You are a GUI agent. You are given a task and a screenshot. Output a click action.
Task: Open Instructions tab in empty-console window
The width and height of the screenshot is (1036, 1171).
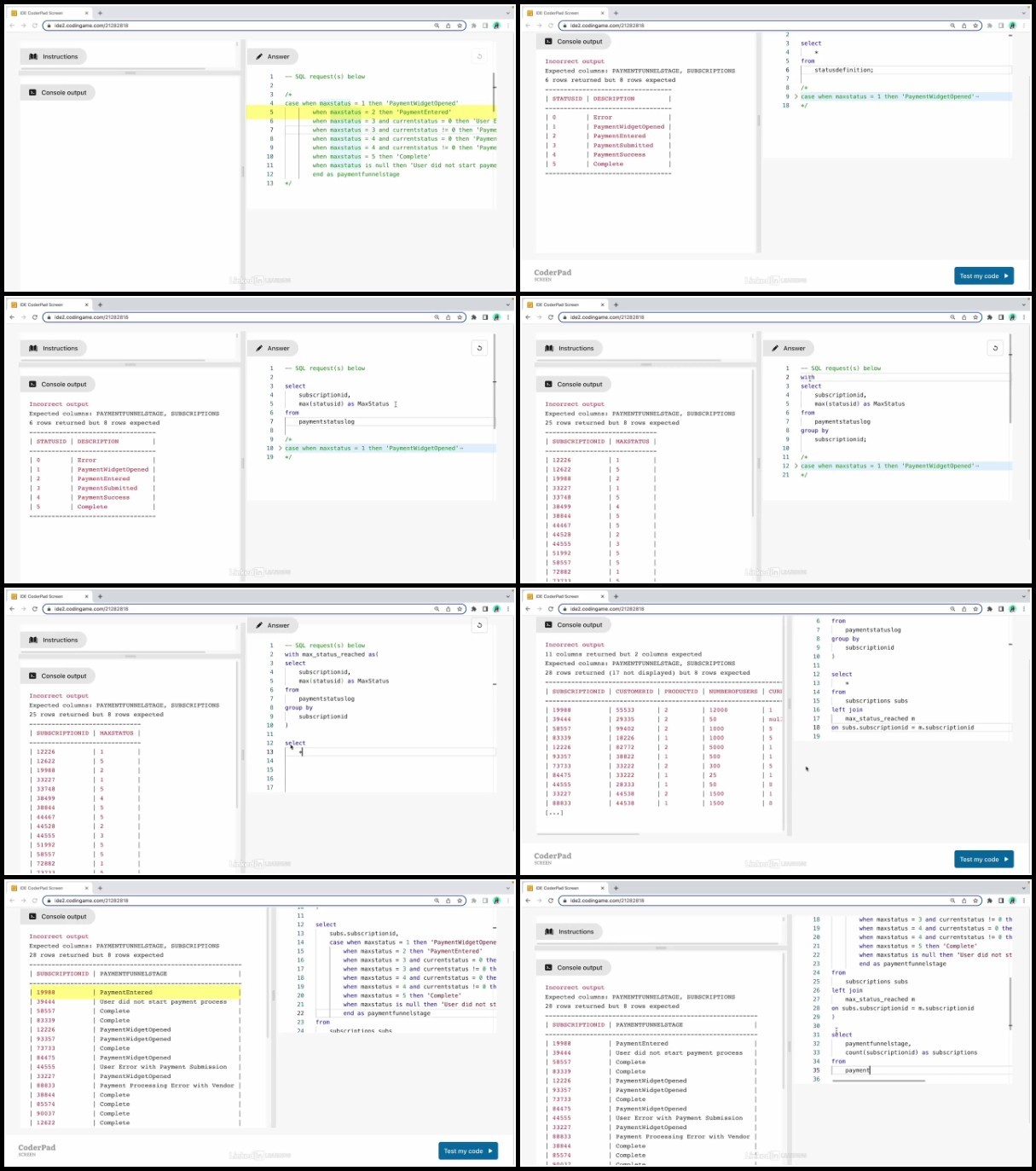pos(54,56)
